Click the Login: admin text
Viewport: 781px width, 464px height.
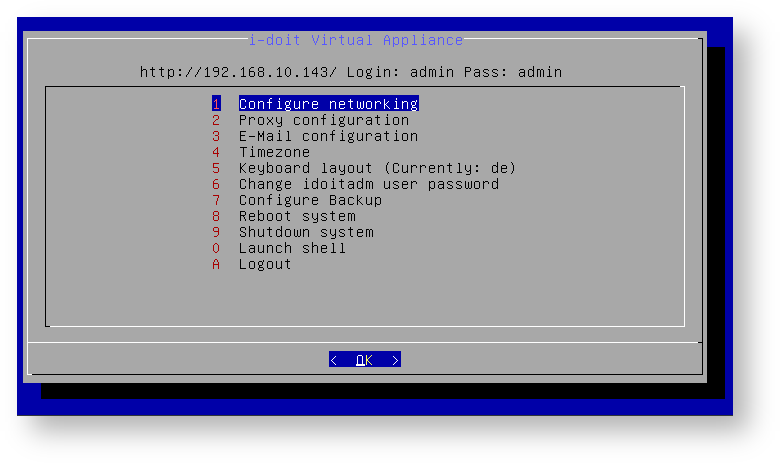pyautogui.click(x=400, y=72)
